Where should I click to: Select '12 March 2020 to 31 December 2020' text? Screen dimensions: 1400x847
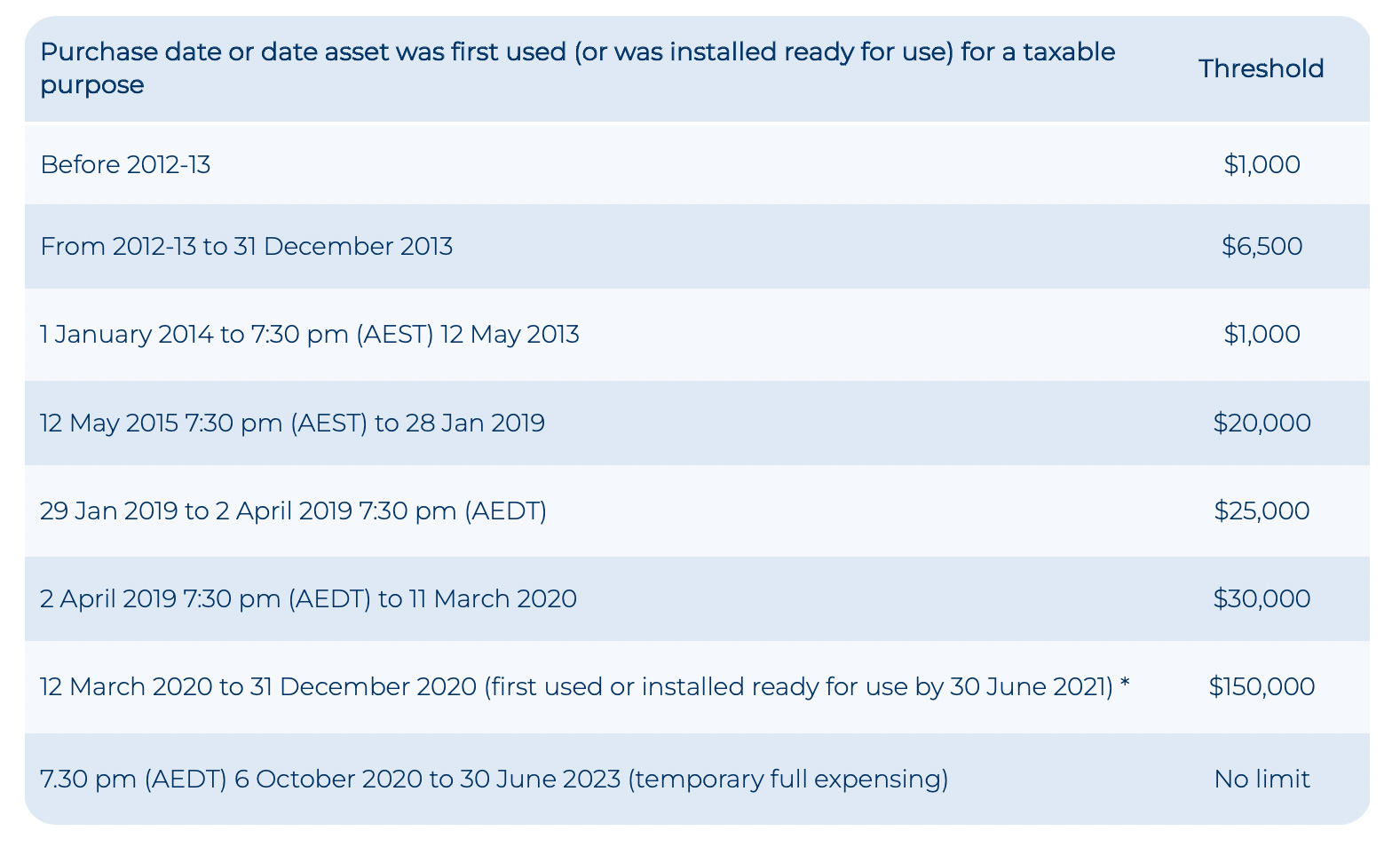258,687
